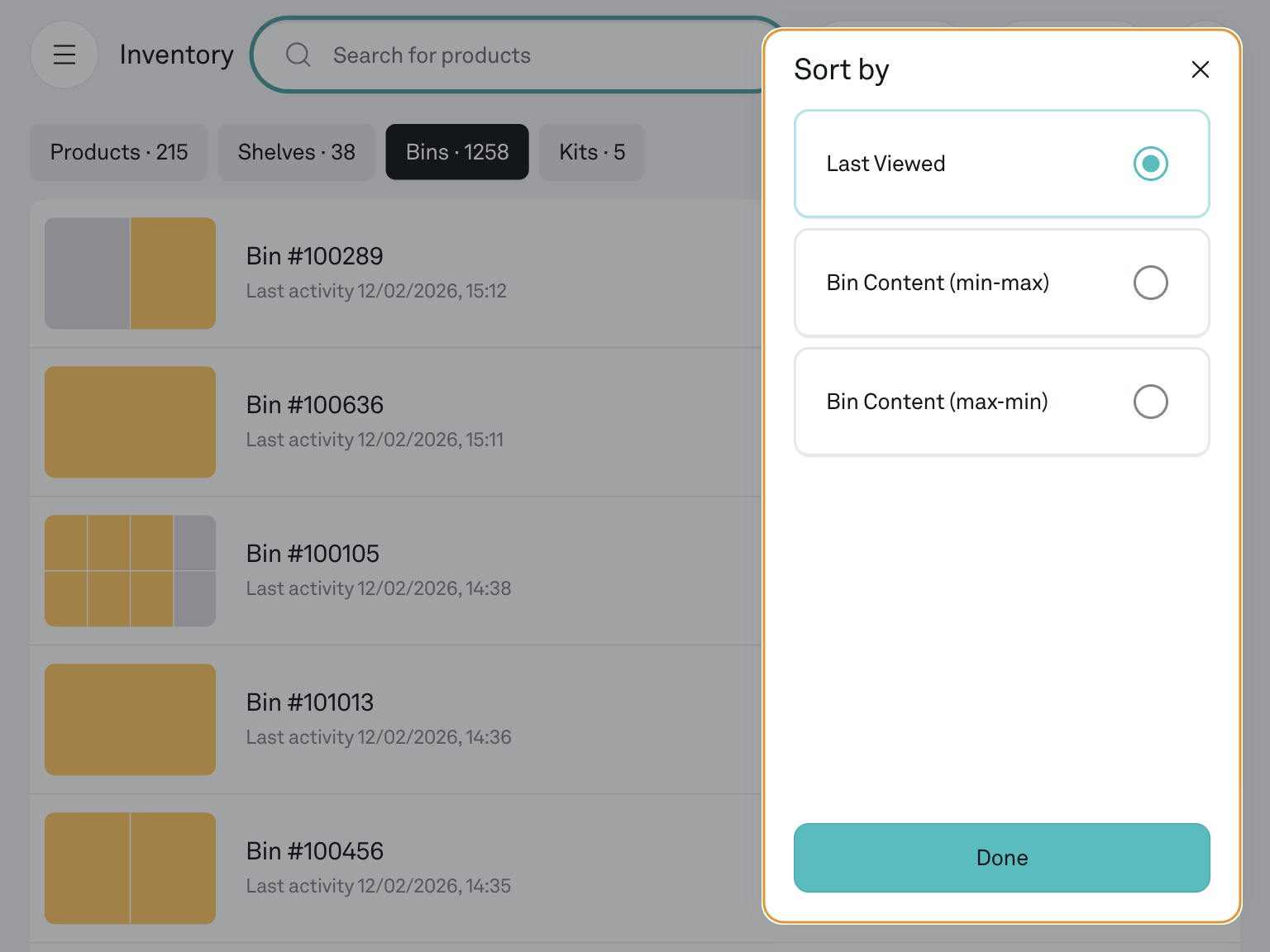Click the search magnifier icon
This screenshot has width=1270, height=952.
coord(298,55)
